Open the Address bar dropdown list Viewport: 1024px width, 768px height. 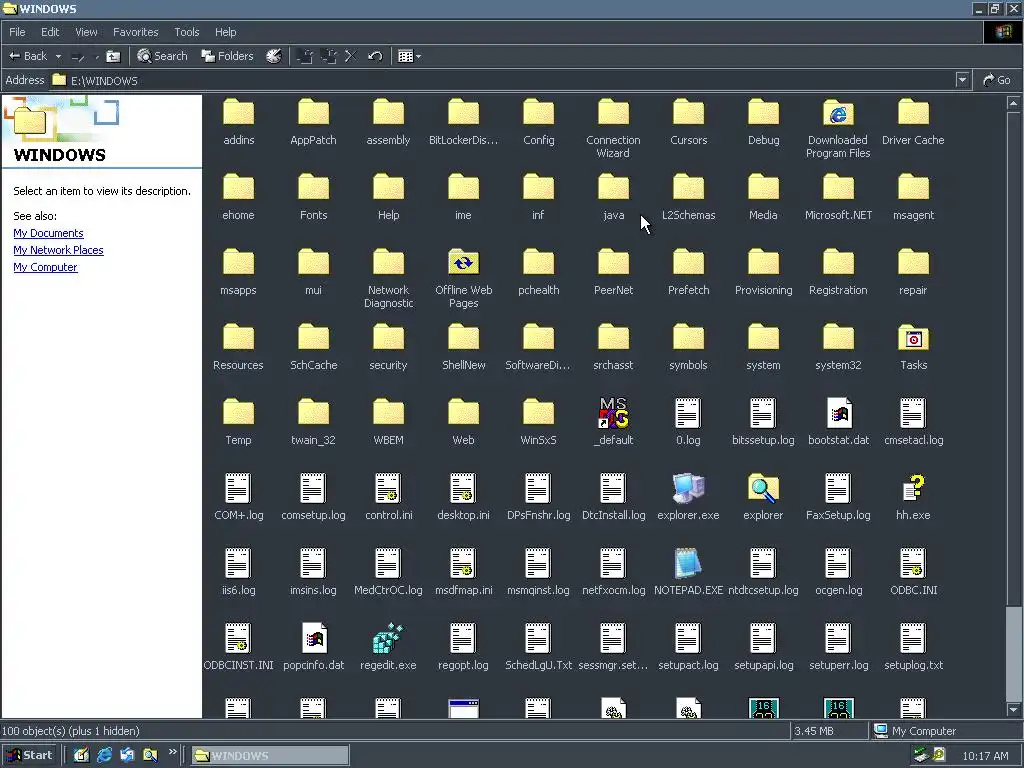click(x=961, y=80)
